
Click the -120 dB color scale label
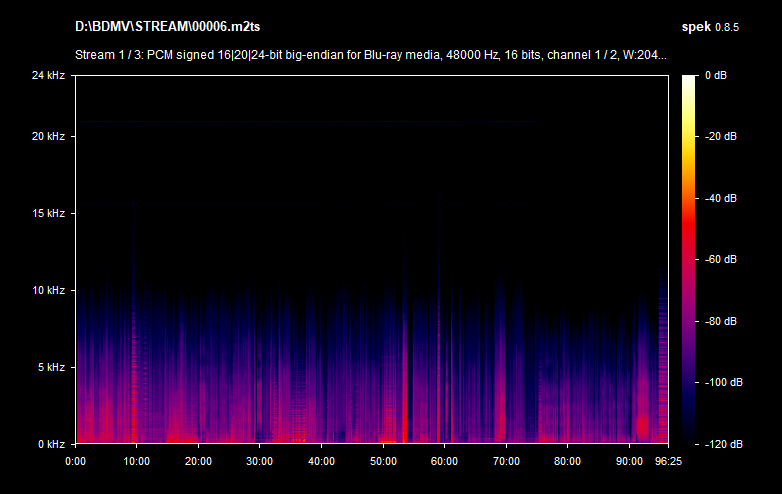point(720,444)
